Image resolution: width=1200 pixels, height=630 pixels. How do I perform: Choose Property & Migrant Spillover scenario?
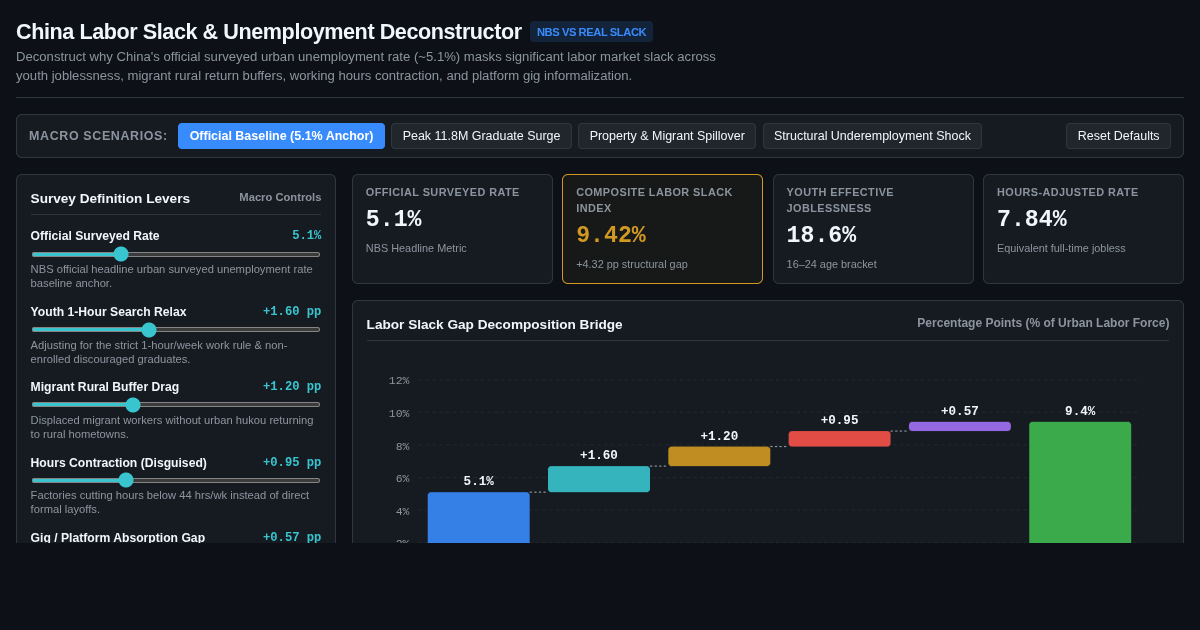[x=667, y=136]
